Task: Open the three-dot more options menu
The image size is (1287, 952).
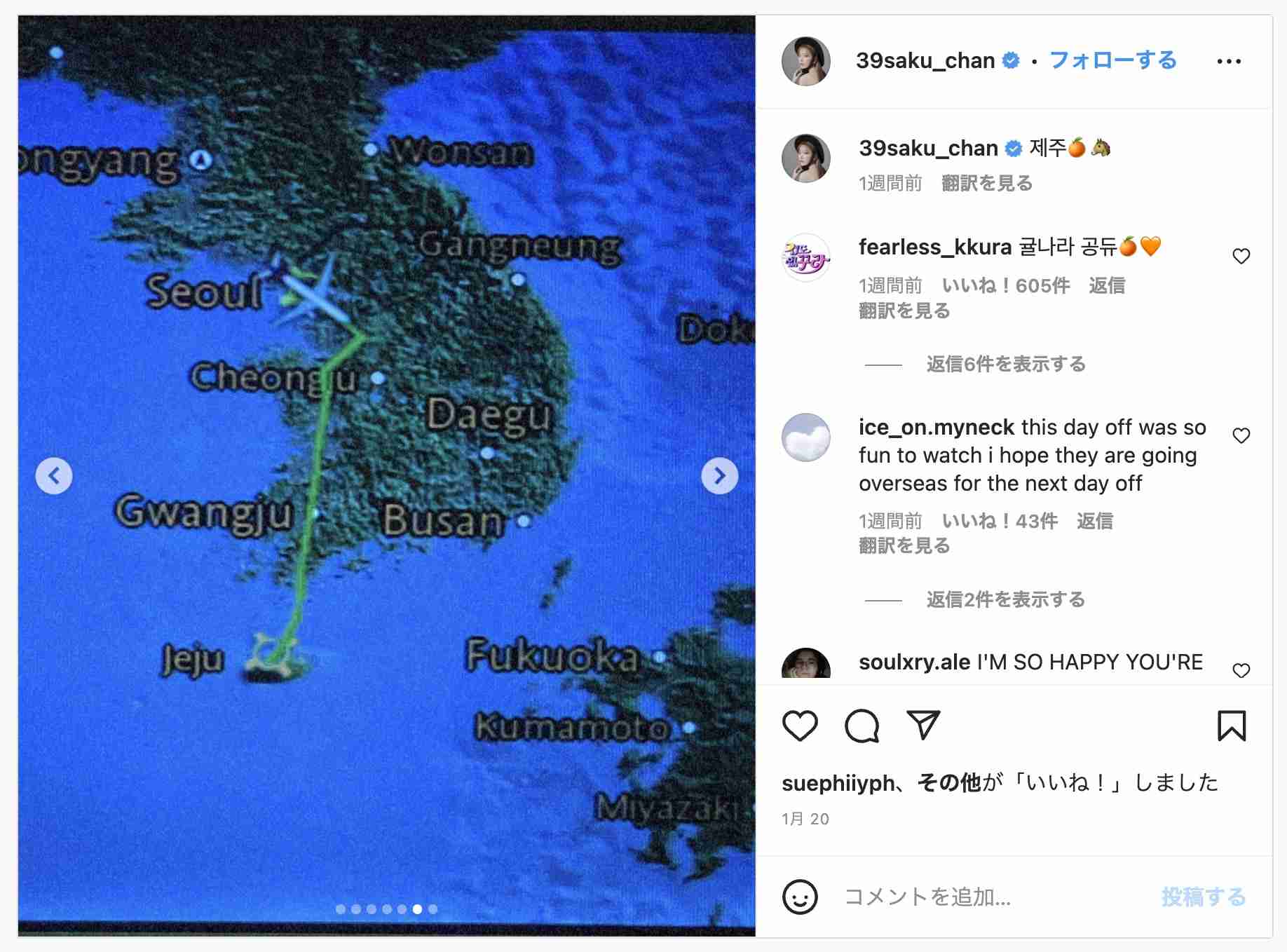Action: point(1229,62)
